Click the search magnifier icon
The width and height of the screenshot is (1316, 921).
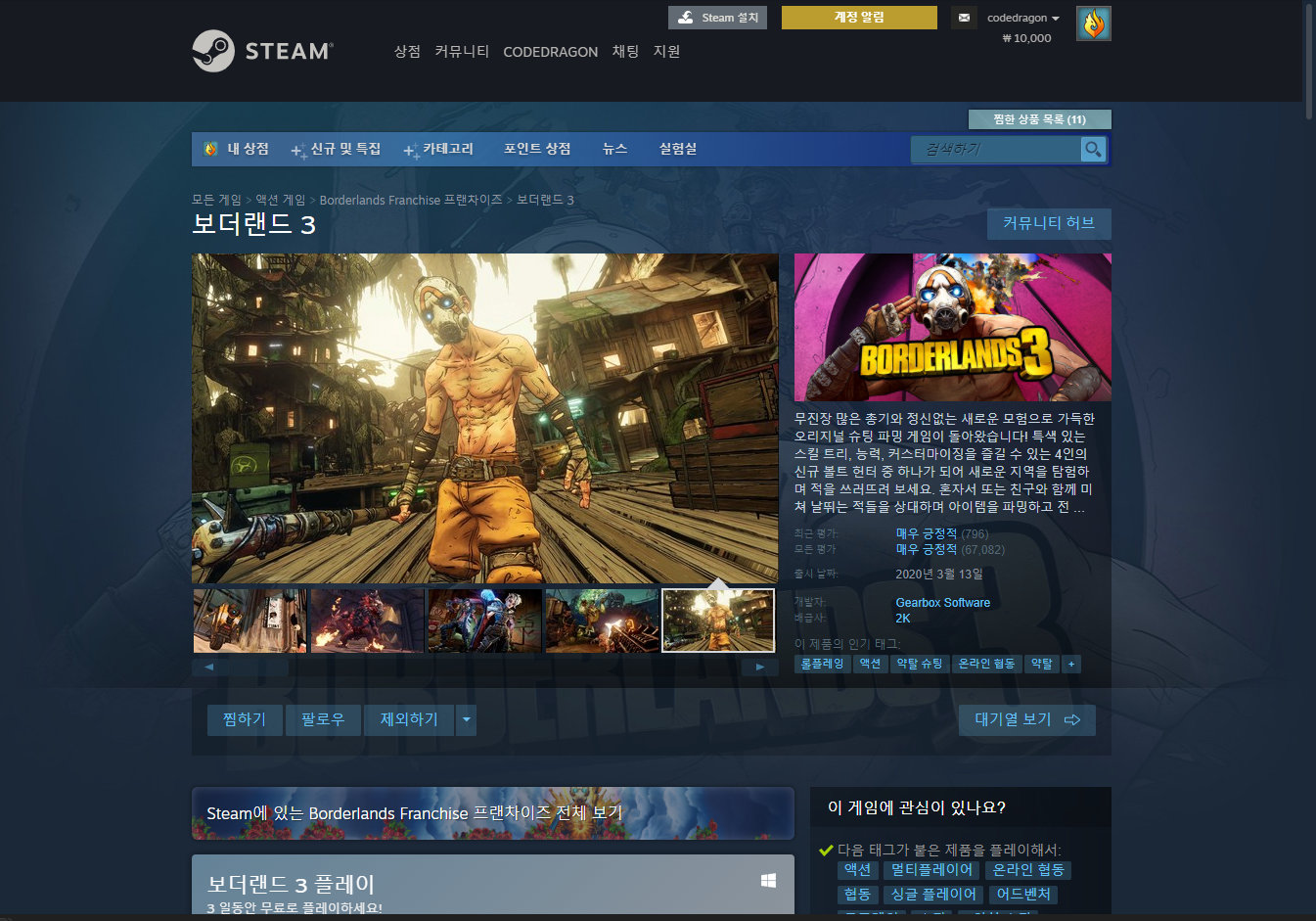[x=1093, y=149]
